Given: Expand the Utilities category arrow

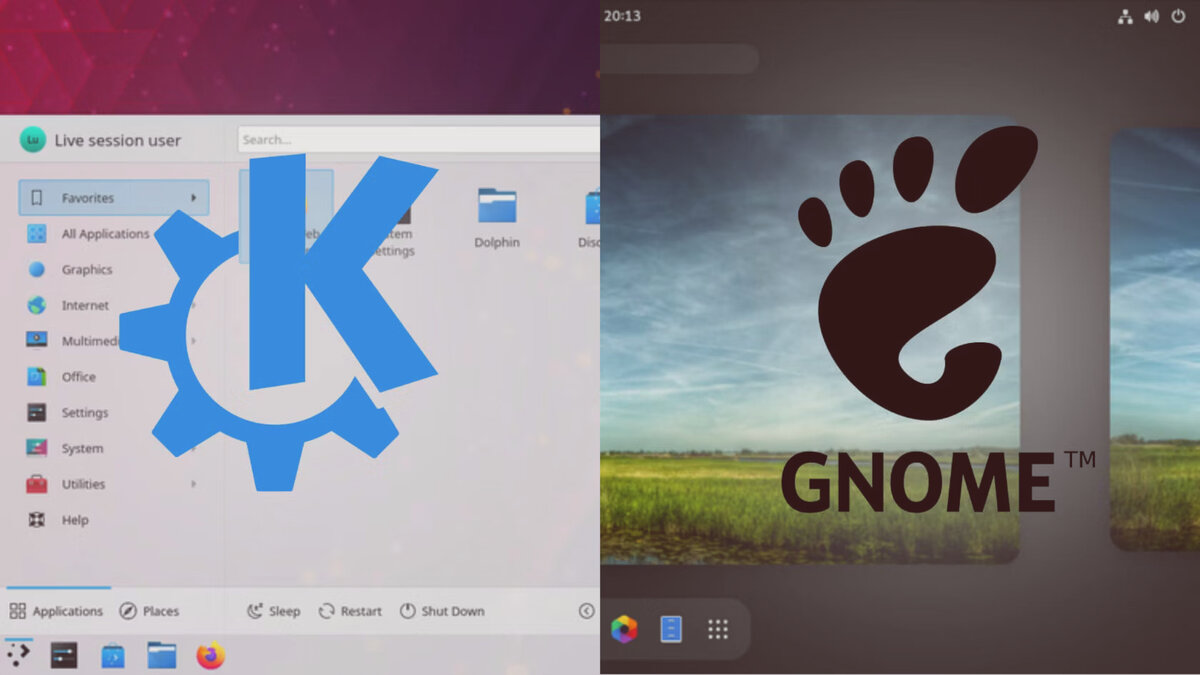Looking at the screenshot, I should (193, 484).
